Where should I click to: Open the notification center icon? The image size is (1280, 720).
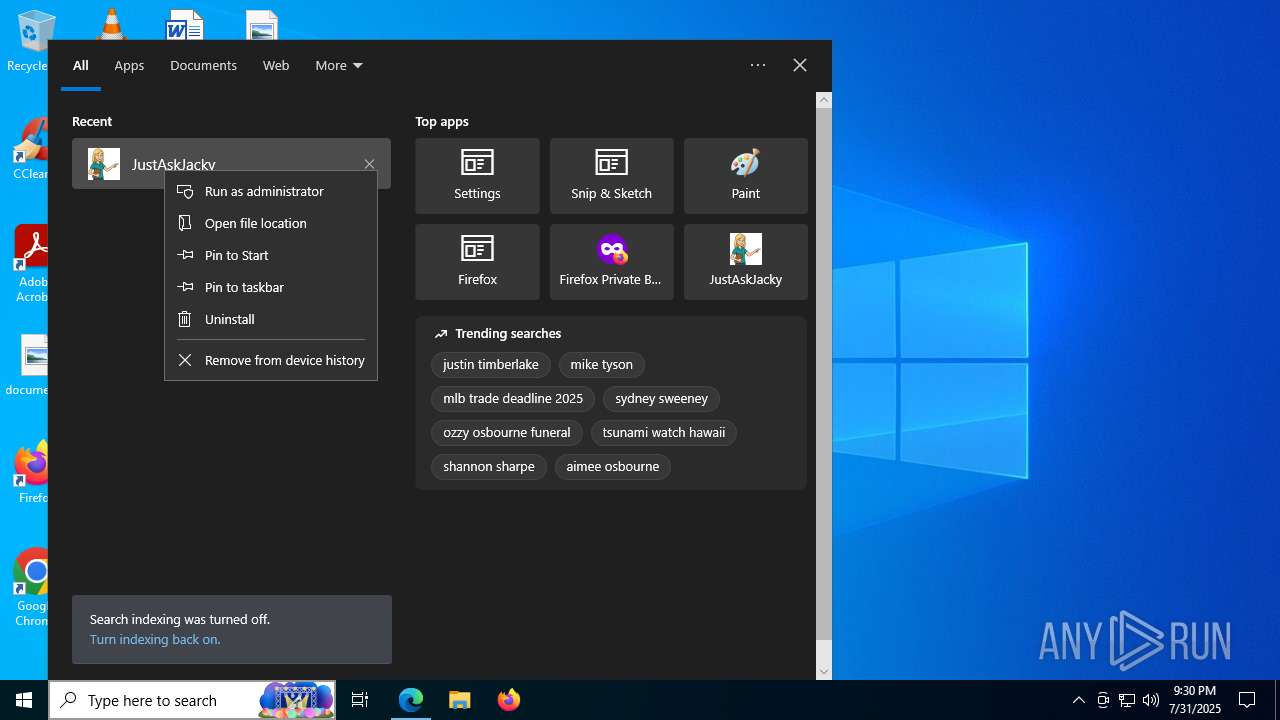[x=1247, y=700]
